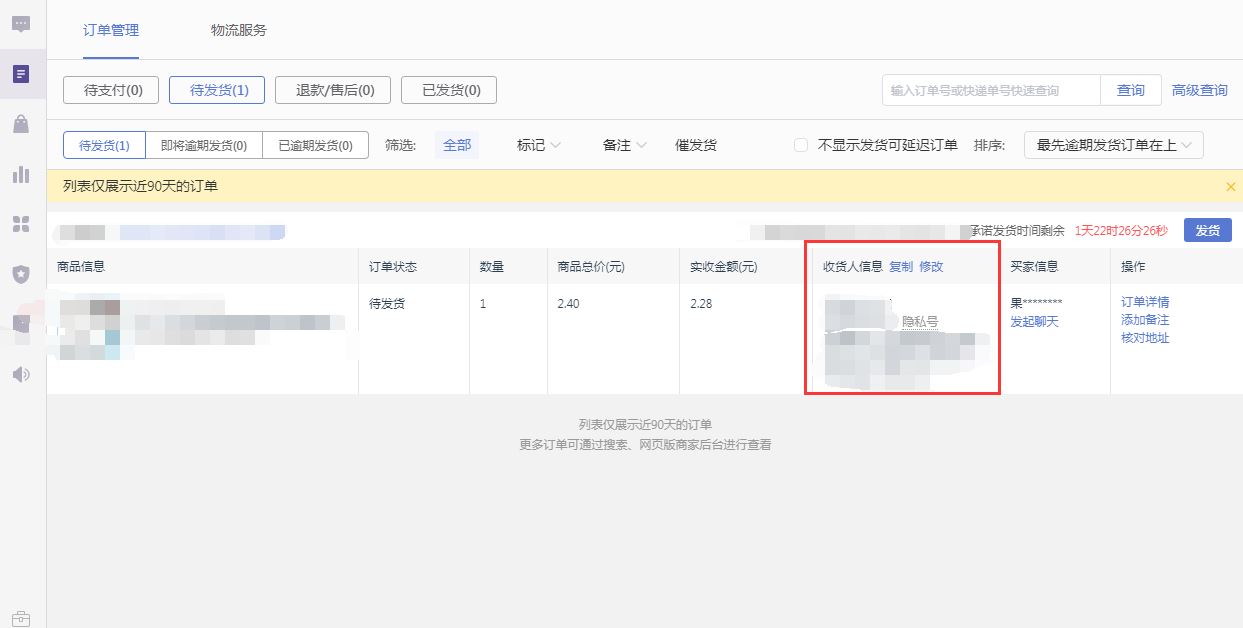This screenshot has height=628, width=1243.
Task: Click the order document sidebar icon
Action: coord(21,74)
